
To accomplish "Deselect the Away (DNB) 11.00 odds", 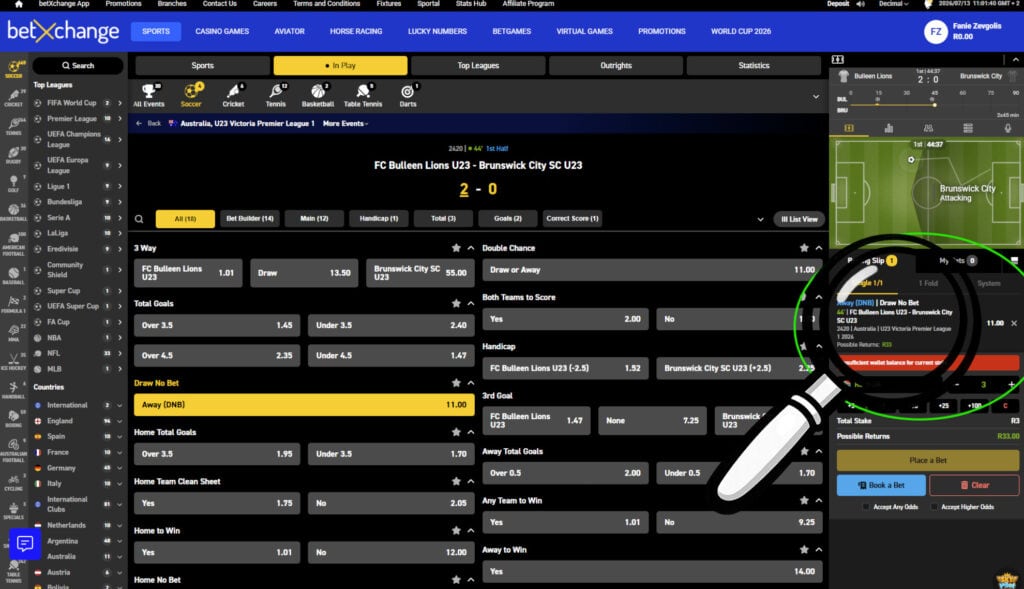I will point(304,405).
